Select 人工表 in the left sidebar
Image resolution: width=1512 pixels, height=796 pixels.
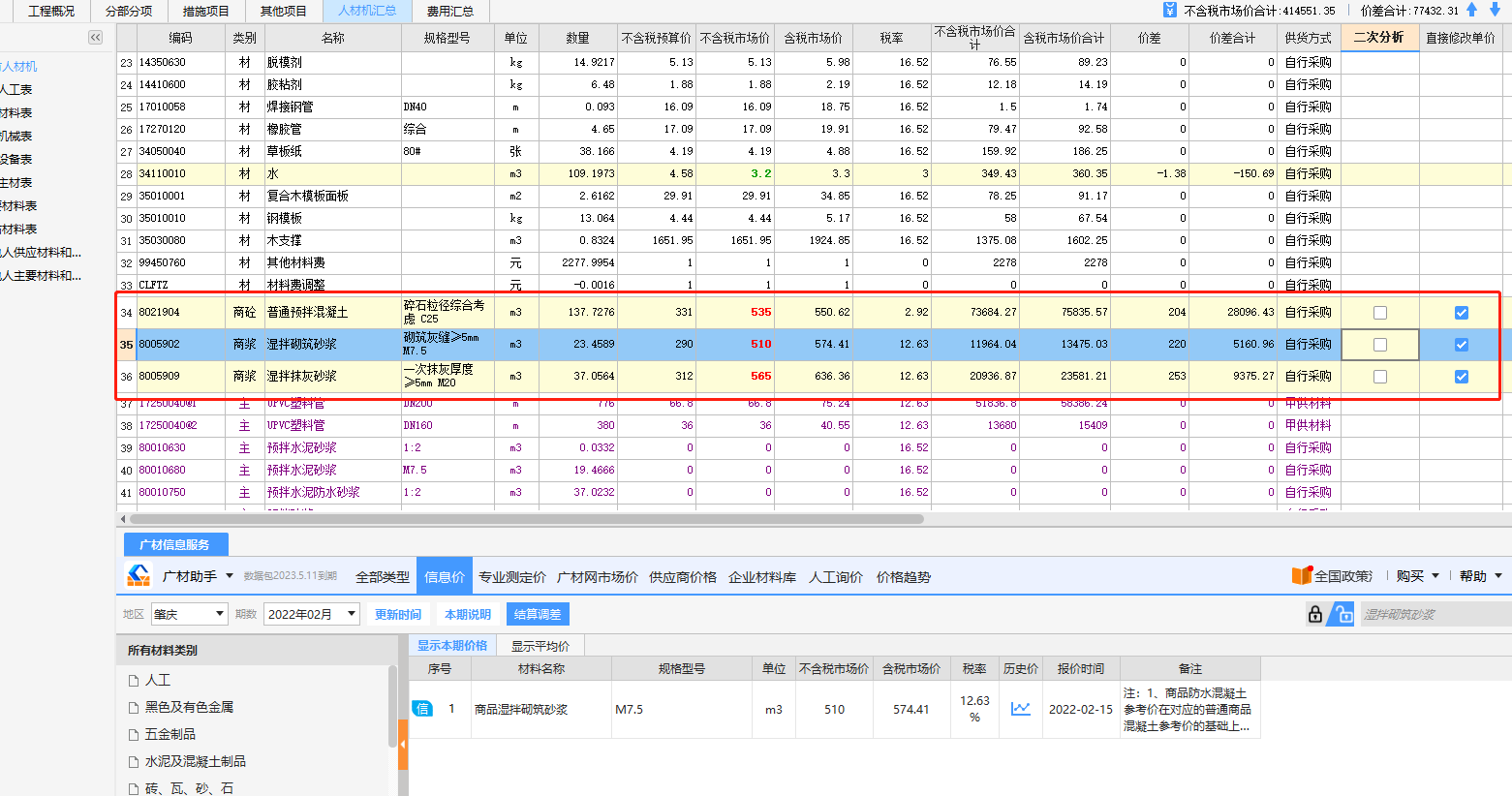click(x=16, y=89)
